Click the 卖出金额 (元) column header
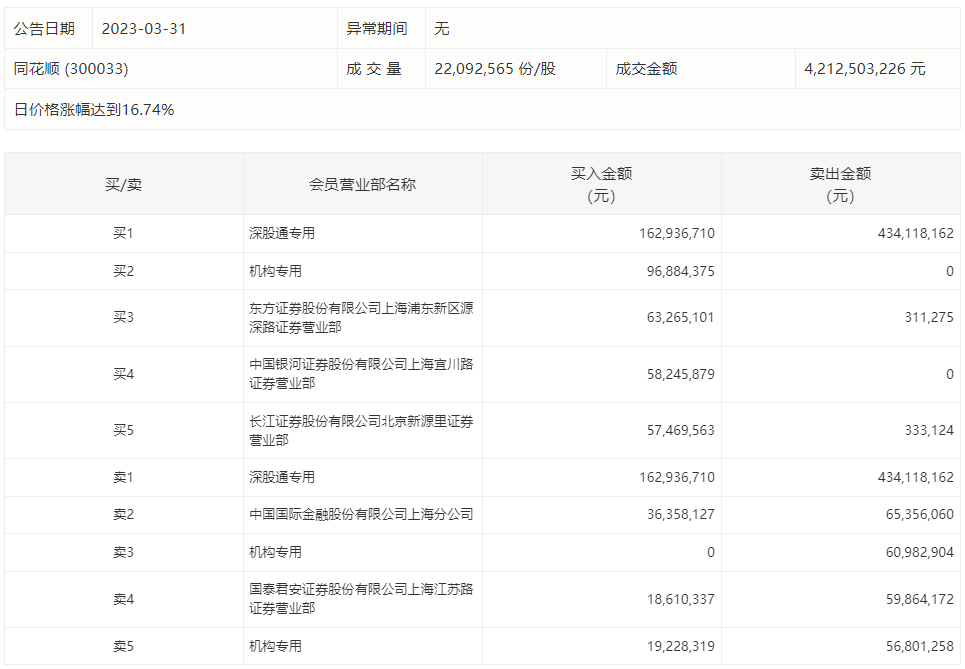The width and height of the screenshot is (965, 669). 840,185
